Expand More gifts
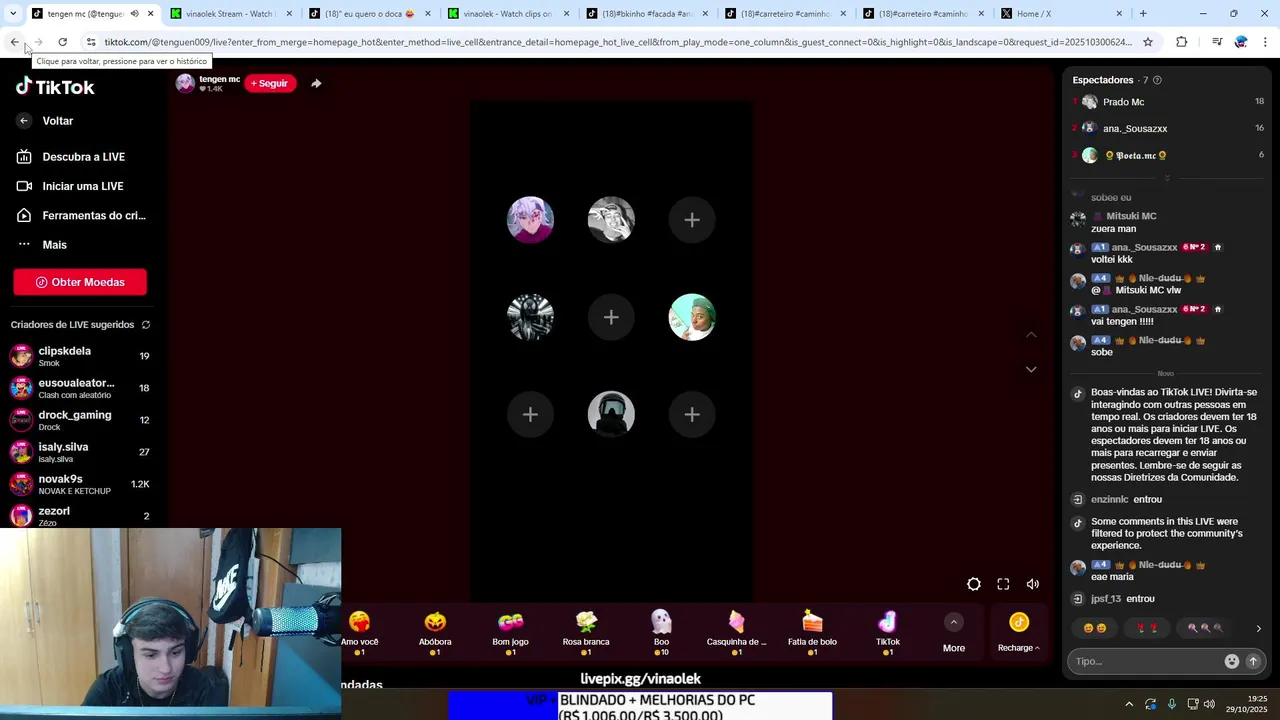 tap(954, 633)
